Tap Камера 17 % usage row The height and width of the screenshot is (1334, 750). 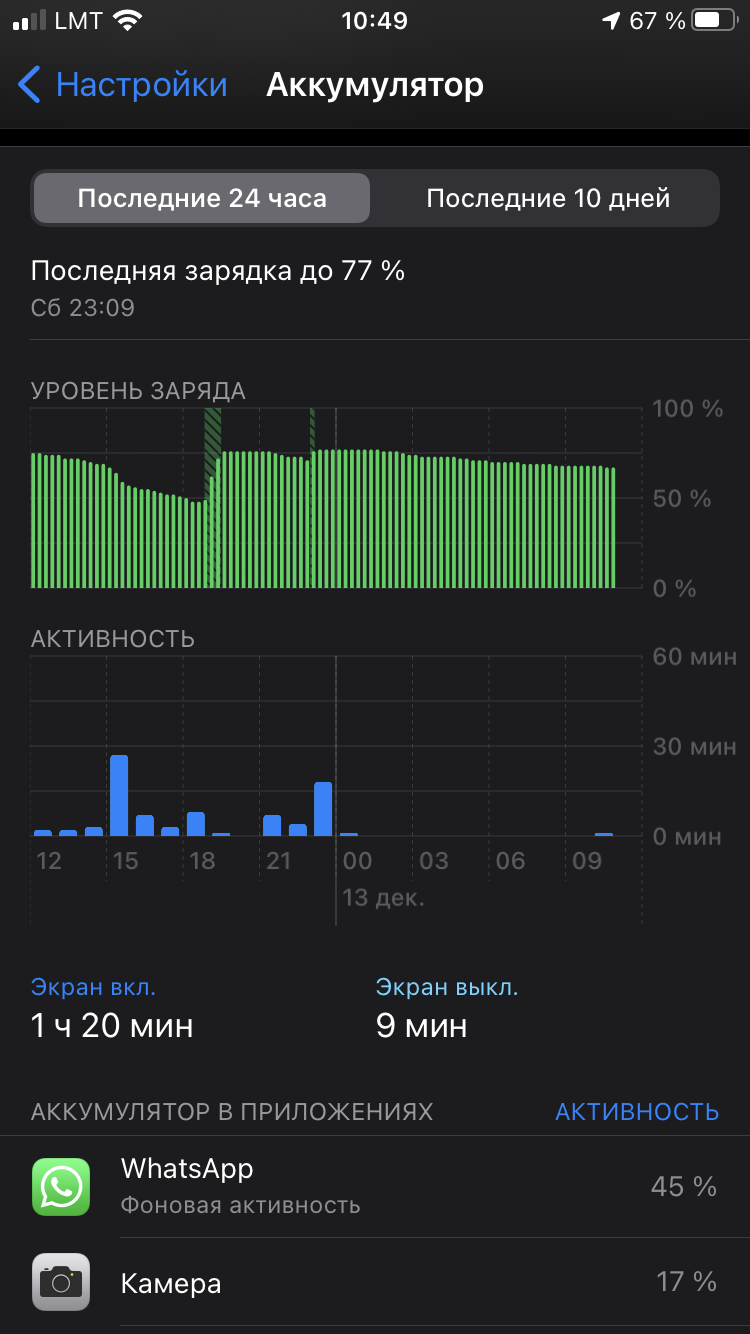point(375,1283)
